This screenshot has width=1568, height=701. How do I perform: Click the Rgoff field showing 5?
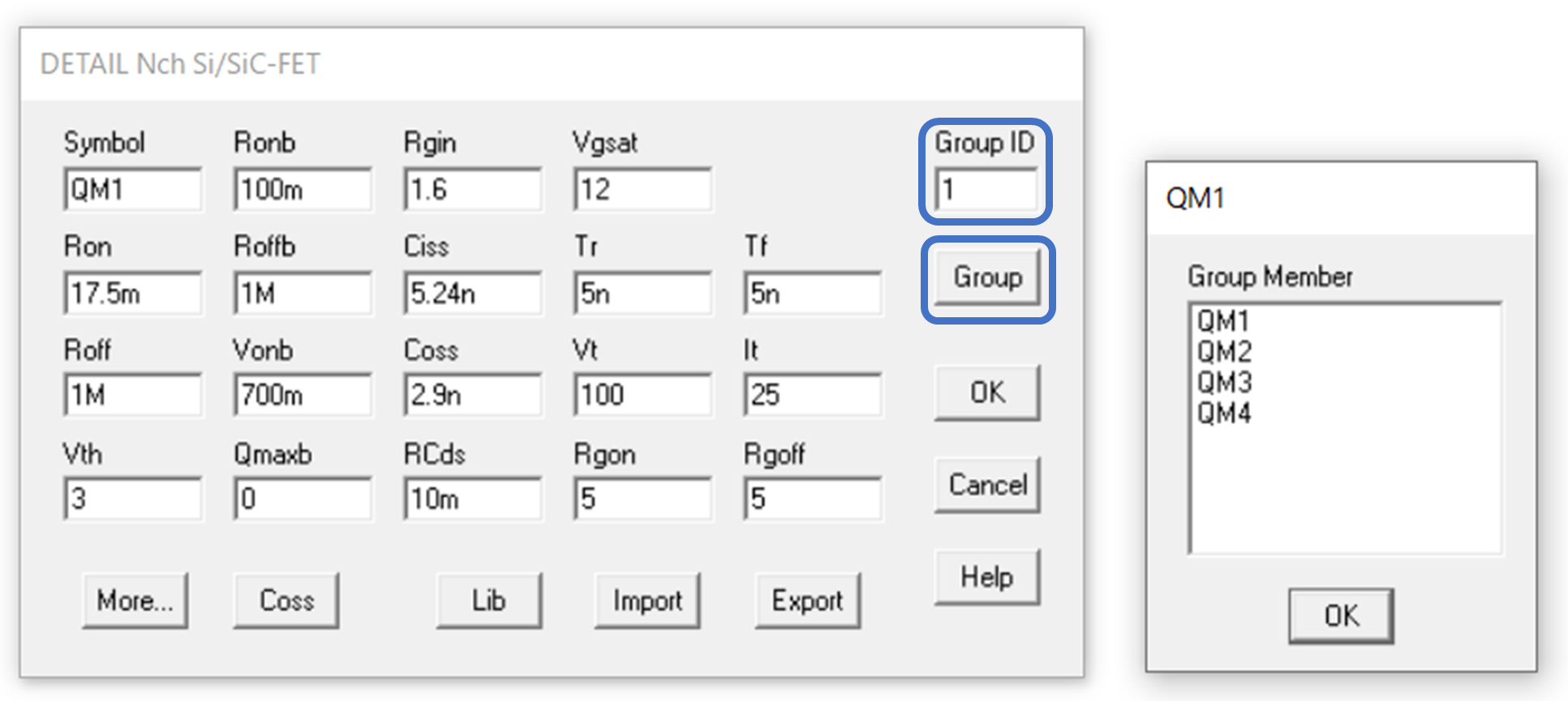pyautogui.click(x=811, y=498)
